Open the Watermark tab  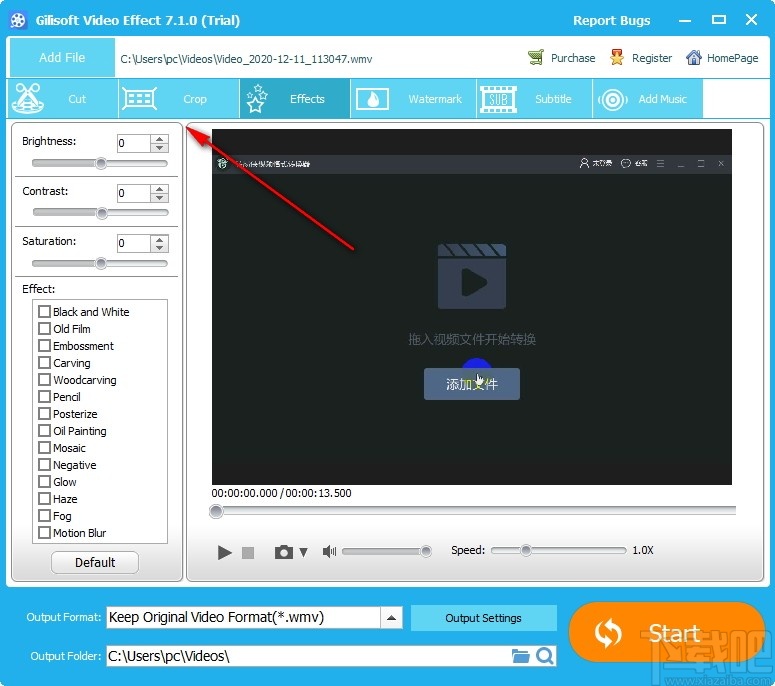pos(413,99)
